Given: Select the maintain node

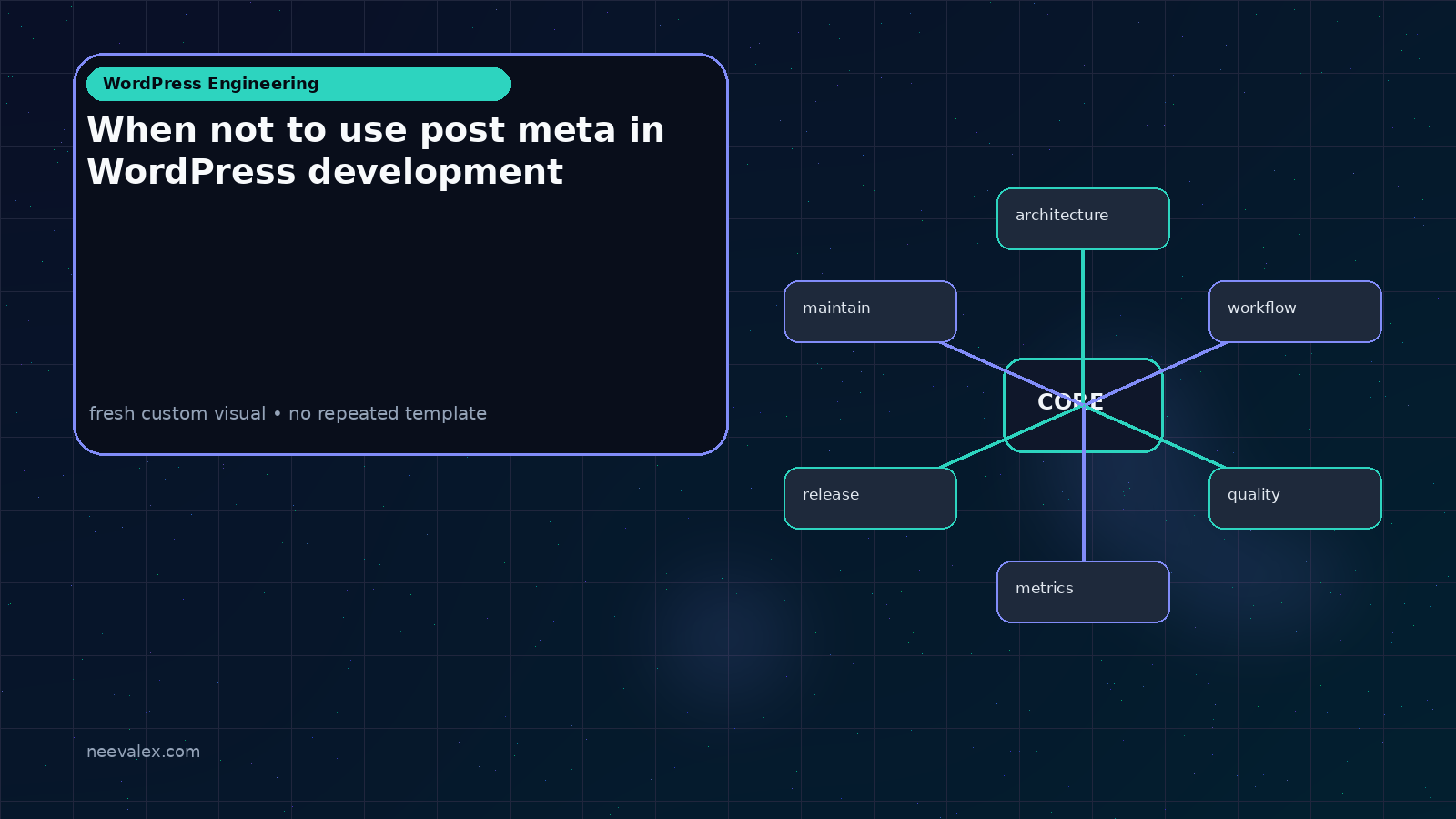Looking at the screenshot, I should pos(870,311).
